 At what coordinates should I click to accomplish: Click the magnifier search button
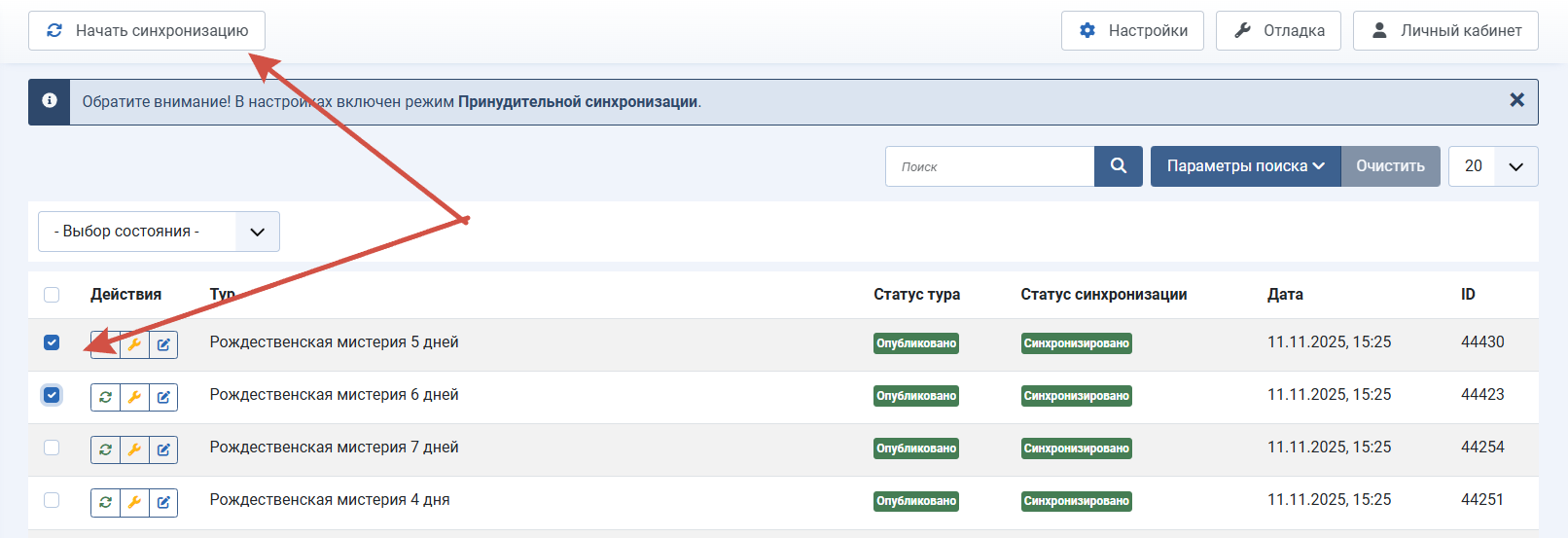[x=1119, y=166]
